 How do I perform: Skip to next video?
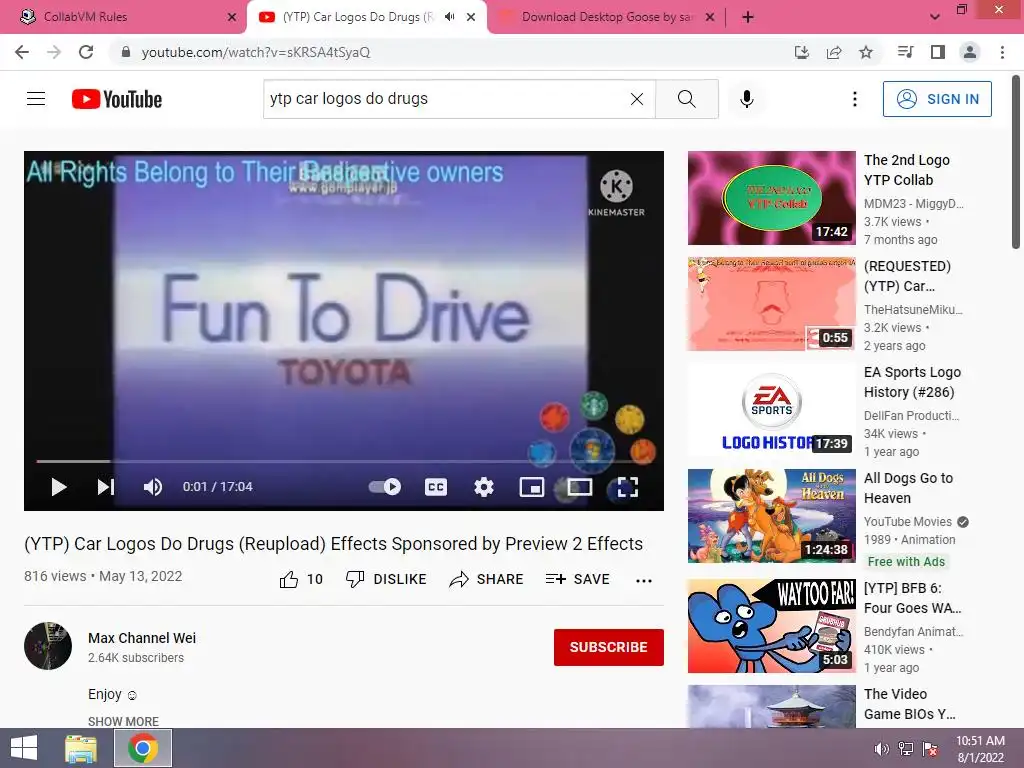tap(106, 487)
